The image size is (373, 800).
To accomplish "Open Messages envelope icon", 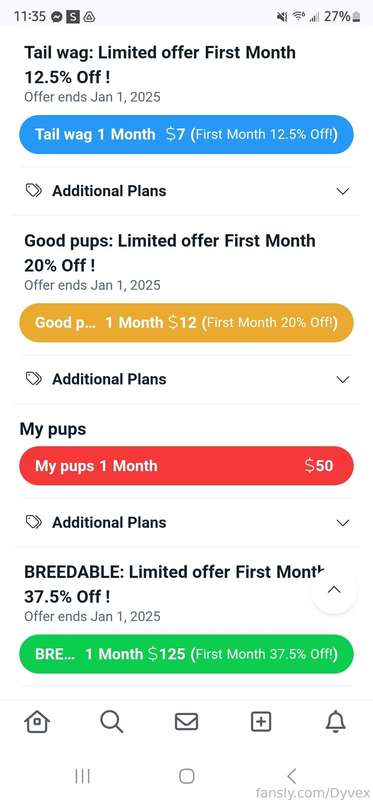I will coord(186,722).
